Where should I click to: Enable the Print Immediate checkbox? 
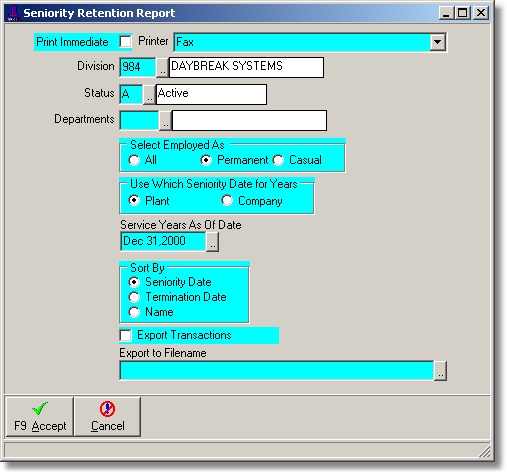coord(126,42)
